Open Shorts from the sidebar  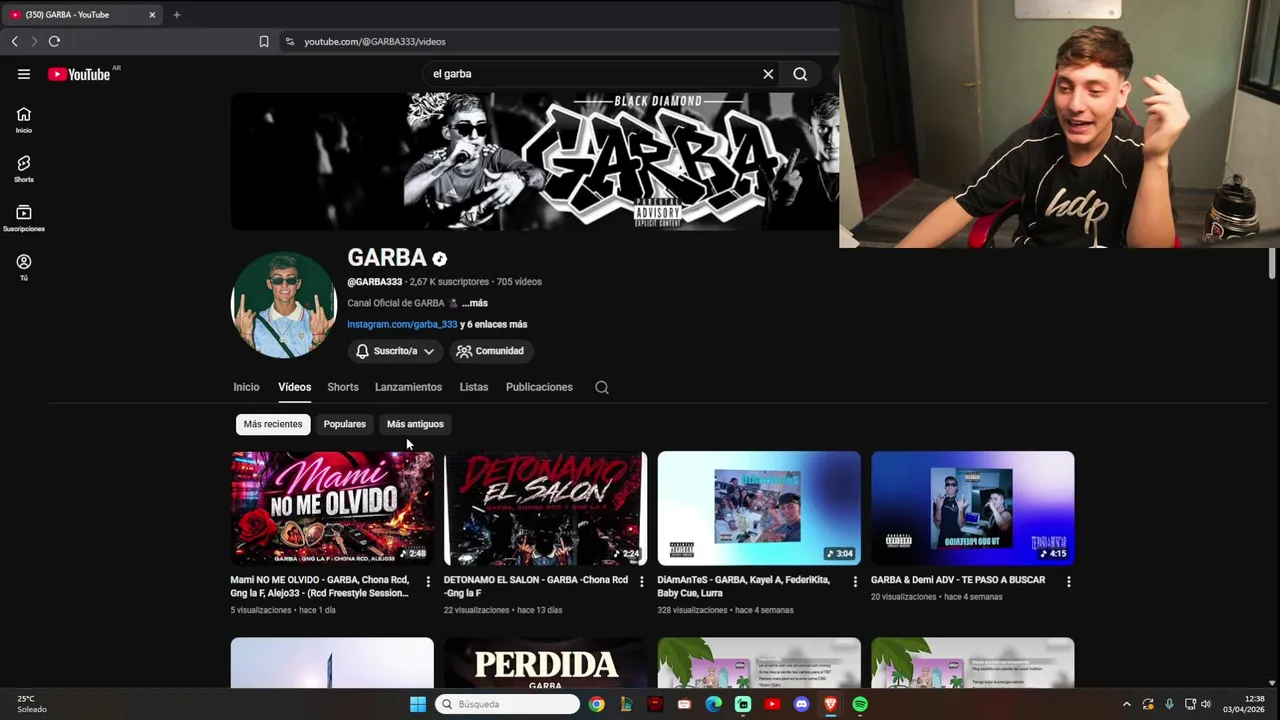click(24, 169)
